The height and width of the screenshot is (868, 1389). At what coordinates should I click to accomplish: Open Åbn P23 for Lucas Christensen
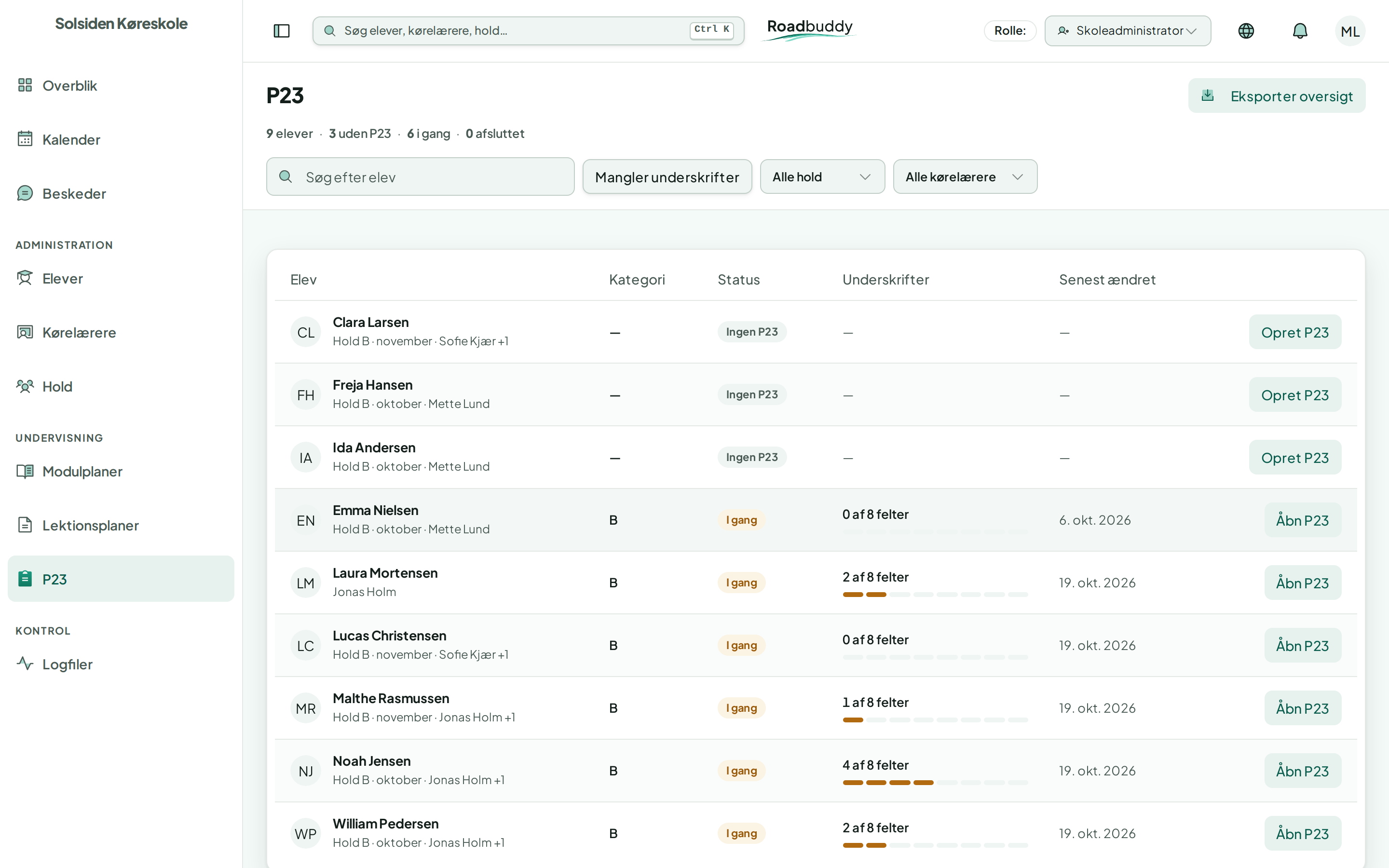1302,646
